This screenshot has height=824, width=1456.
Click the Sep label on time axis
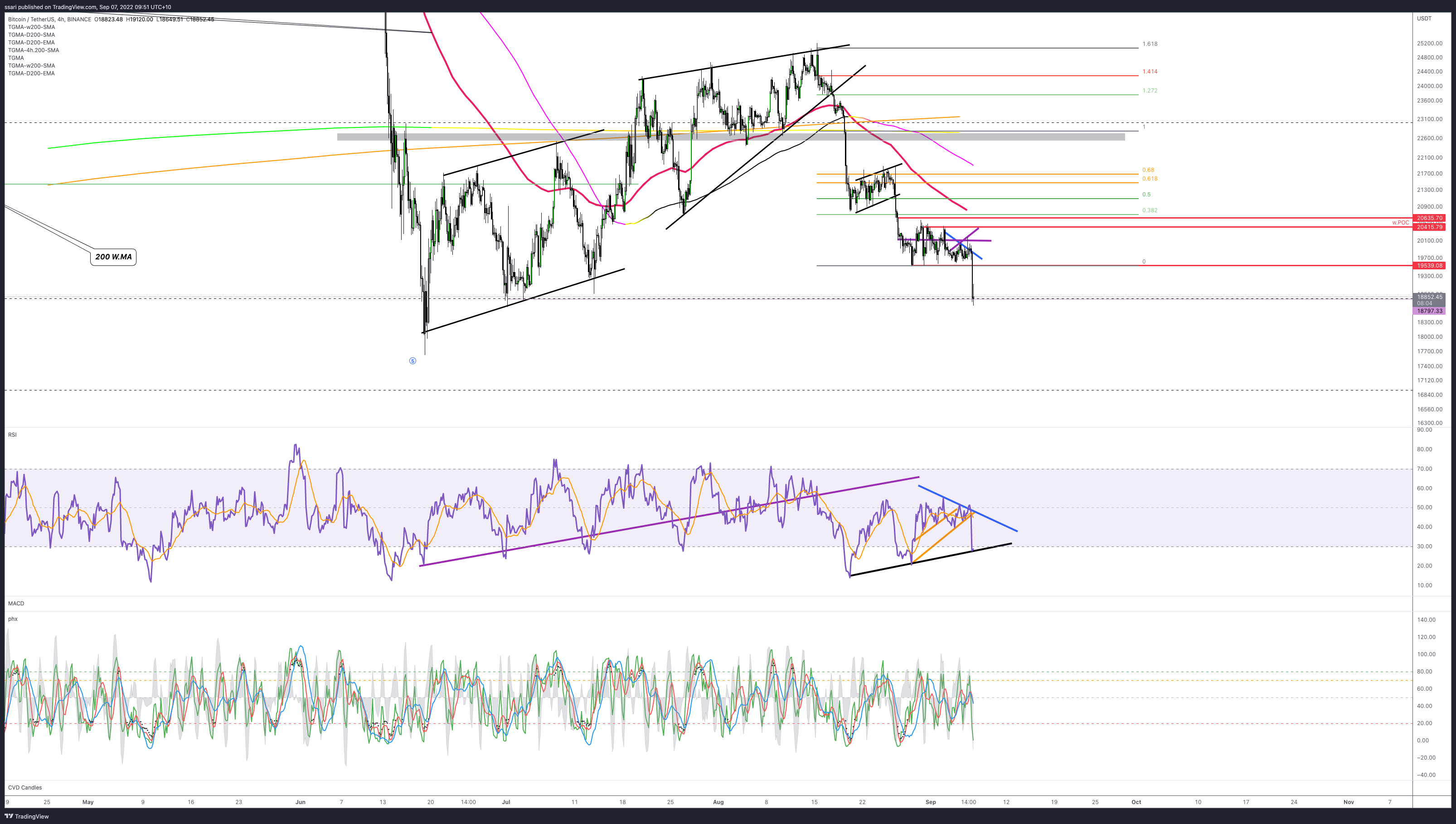(x=931, y=802)
